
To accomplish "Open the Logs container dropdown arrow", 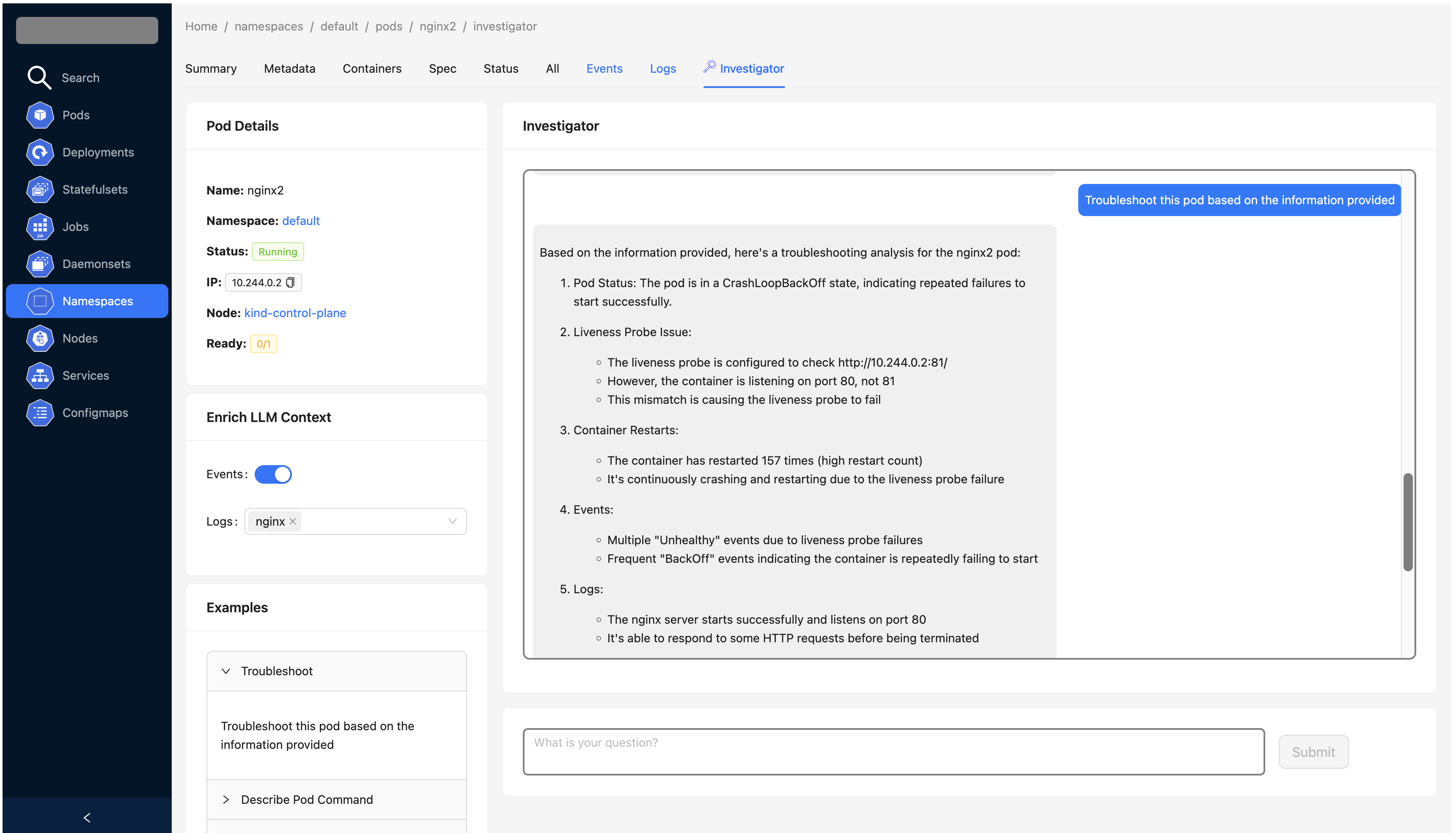I will click(x=452, y=521).
